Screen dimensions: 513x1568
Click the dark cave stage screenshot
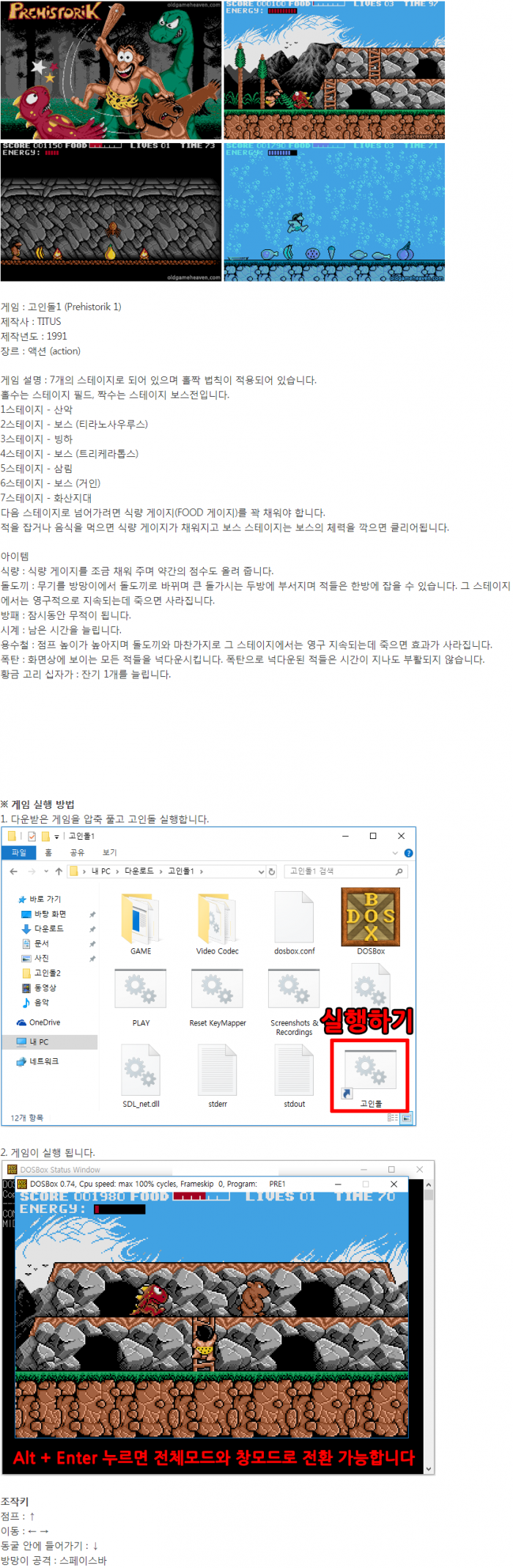(x=111, y=212)
